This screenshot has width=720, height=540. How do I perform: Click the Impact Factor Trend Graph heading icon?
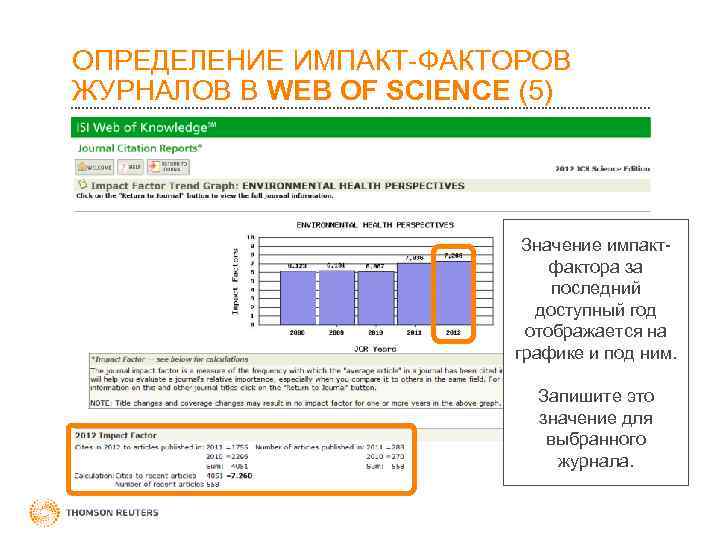click(x=82, y=185)
